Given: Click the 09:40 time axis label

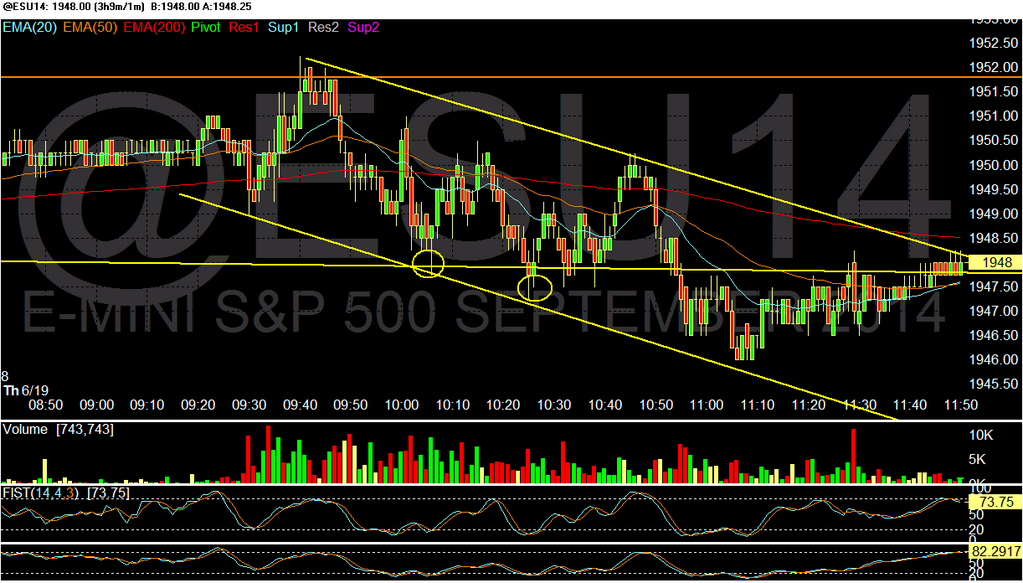Looking at the screenshot, I should [x=300, y=405].
